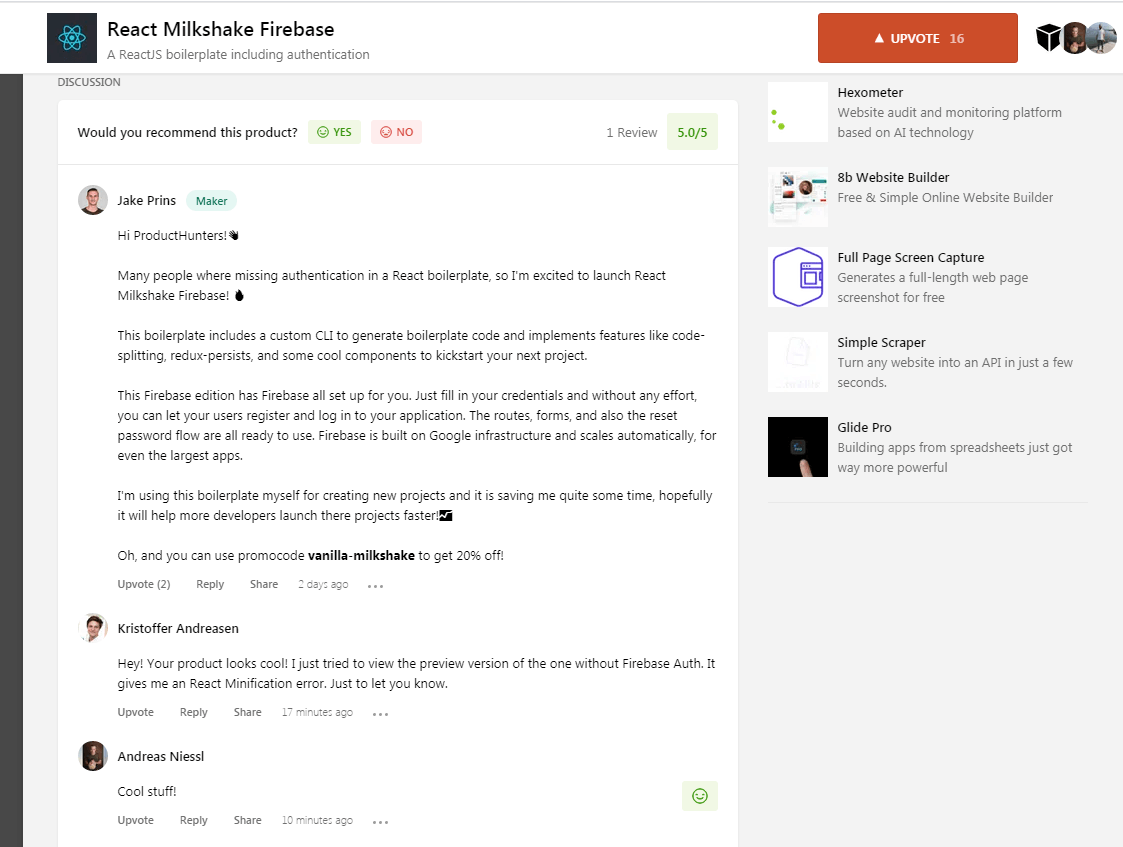Screen dimensions: 1123x847
Task: Click the 5.0/5 rating badge
Action: tap(692, 132)
